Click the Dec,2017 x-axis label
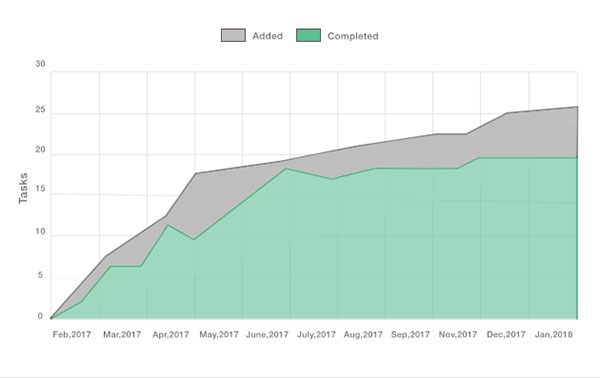600x378 pixels. tap(506, 334)
